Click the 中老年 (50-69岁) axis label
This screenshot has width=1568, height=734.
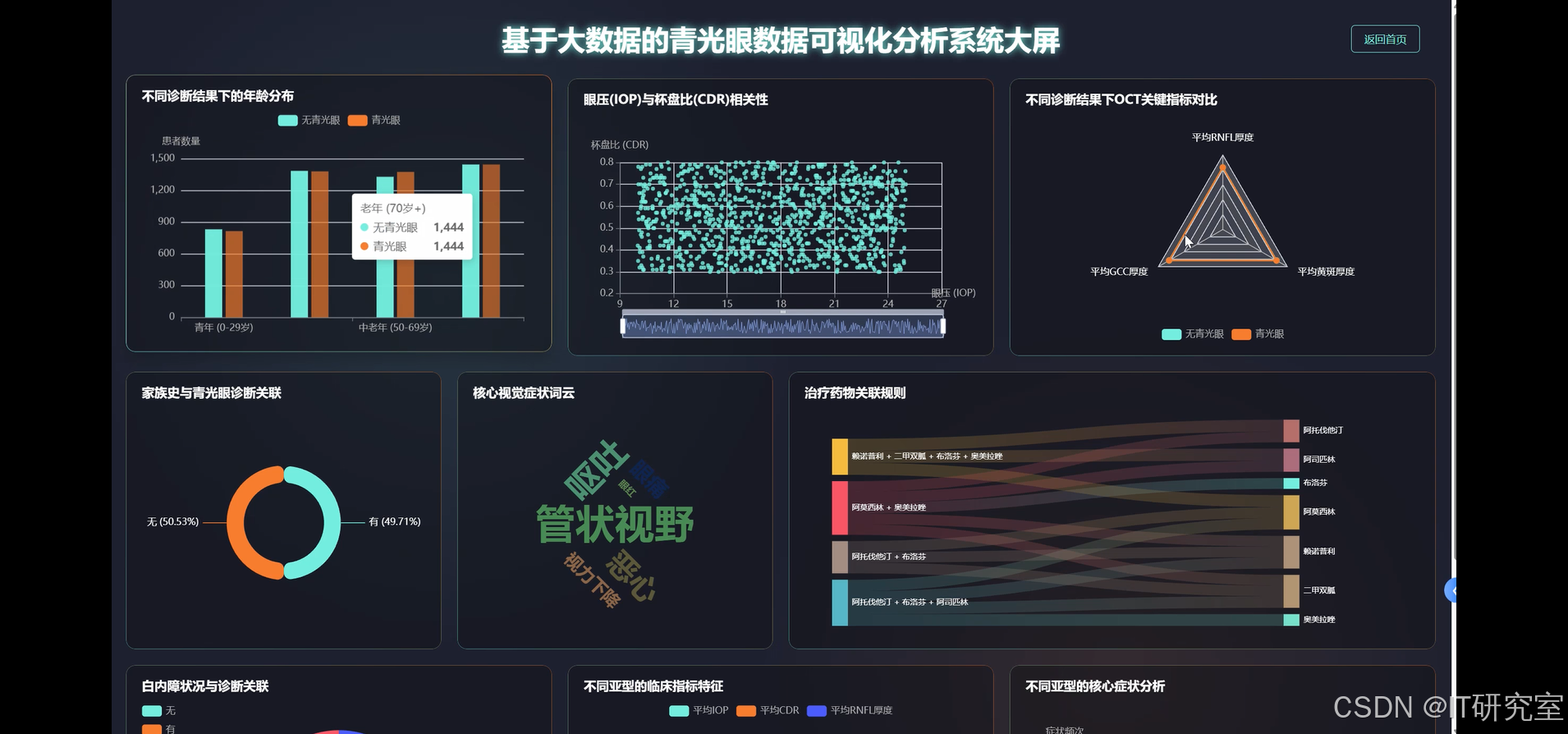[x=395, y=328]
